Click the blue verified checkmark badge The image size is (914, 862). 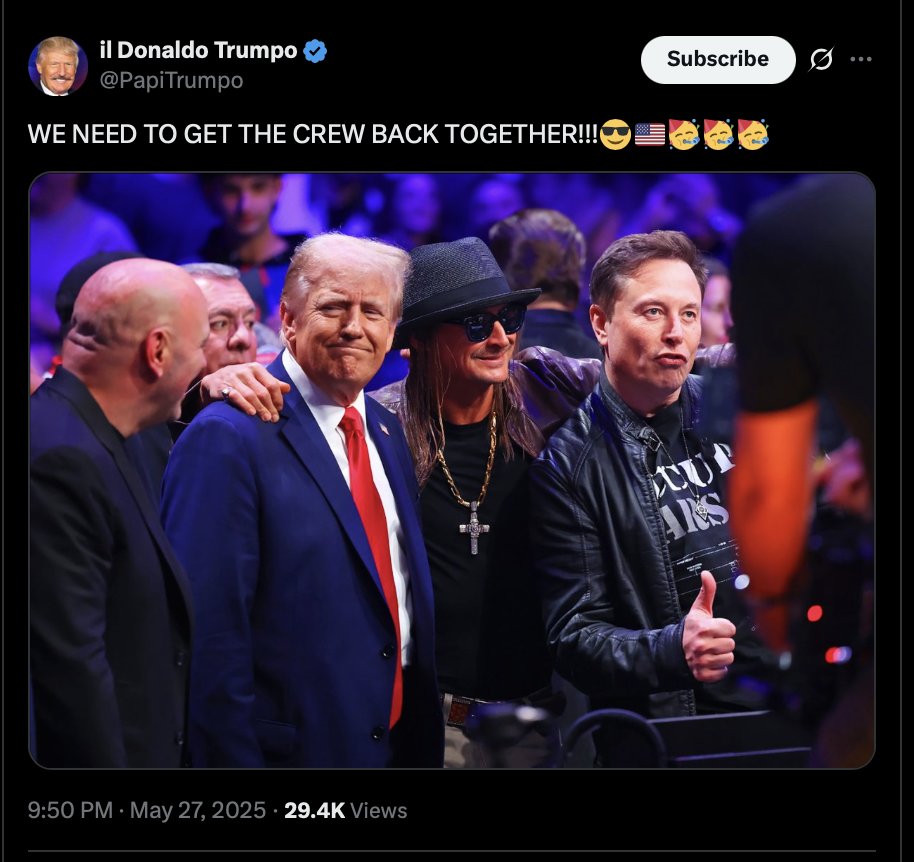pos(315,51)
